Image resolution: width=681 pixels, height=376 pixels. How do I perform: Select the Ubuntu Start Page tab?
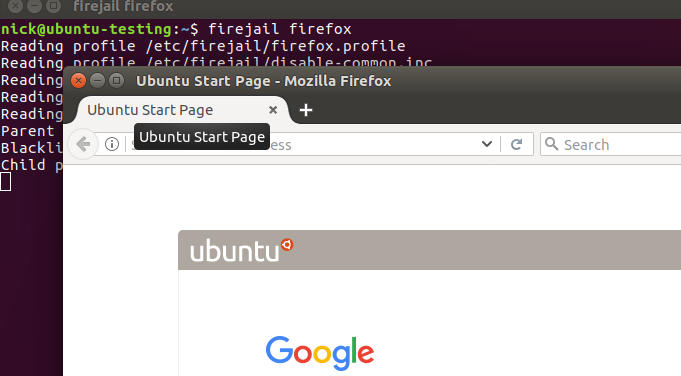tap(182, 110)
